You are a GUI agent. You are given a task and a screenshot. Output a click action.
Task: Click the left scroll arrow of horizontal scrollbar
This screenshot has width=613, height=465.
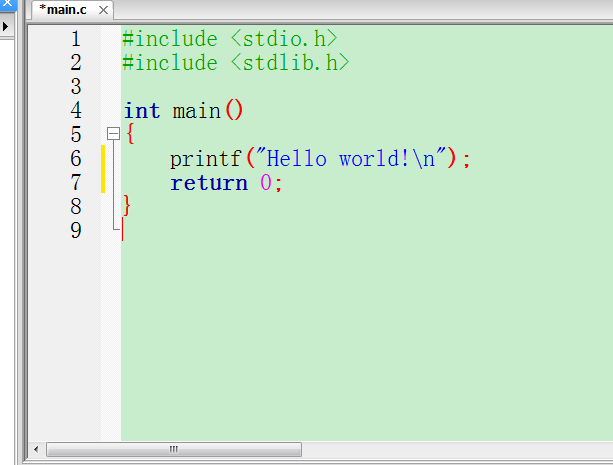[x=36, y=449]
